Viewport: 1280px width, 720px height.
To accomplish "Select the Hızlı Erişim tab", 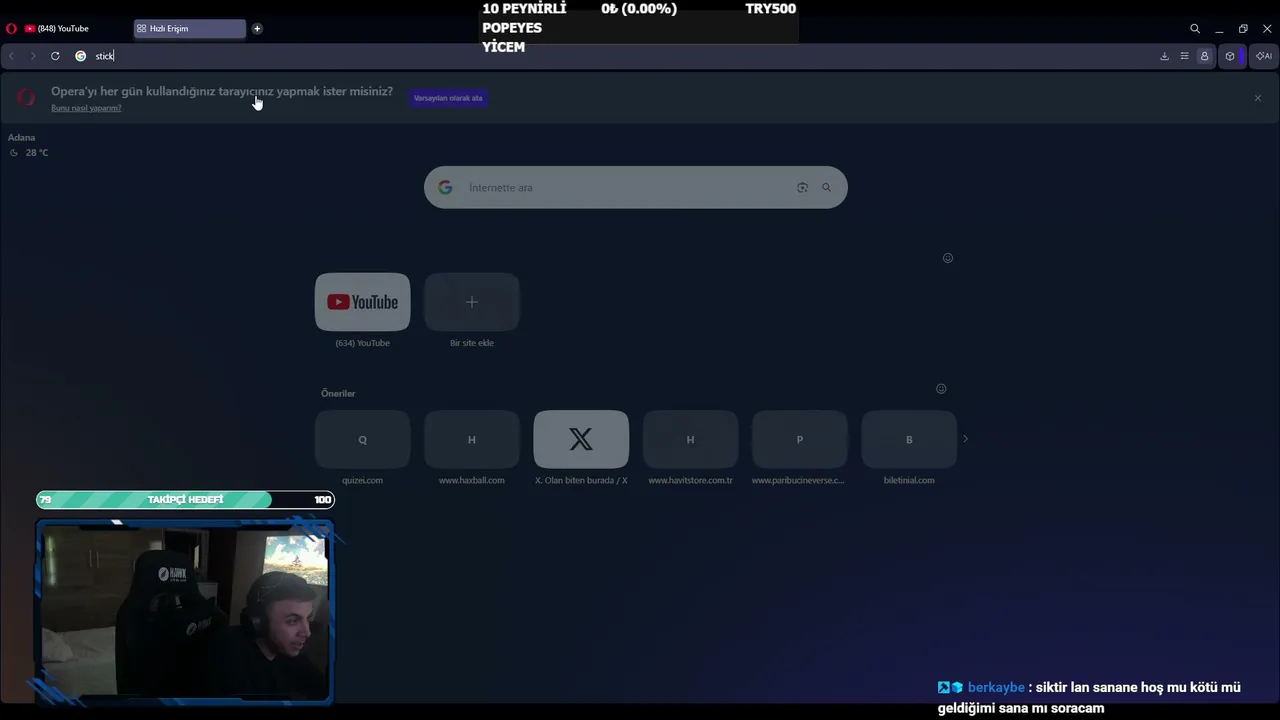I will click(x=190, y=29).
